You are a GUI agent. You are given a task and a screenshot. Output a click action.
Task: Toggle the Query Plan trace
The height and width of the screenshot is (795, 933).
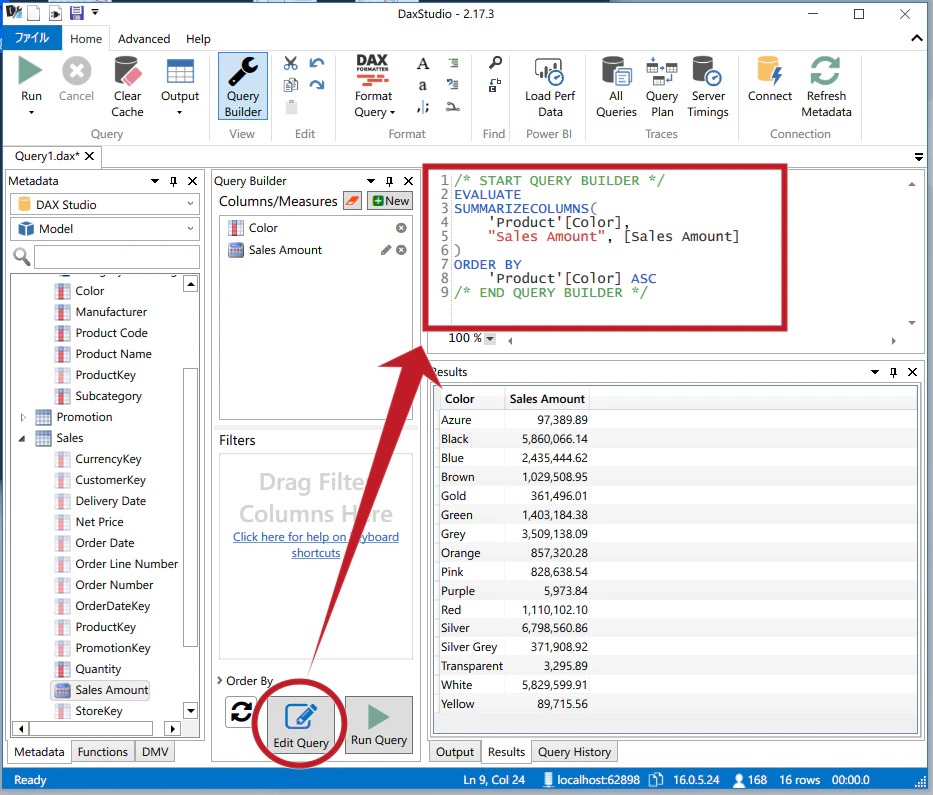662,86
